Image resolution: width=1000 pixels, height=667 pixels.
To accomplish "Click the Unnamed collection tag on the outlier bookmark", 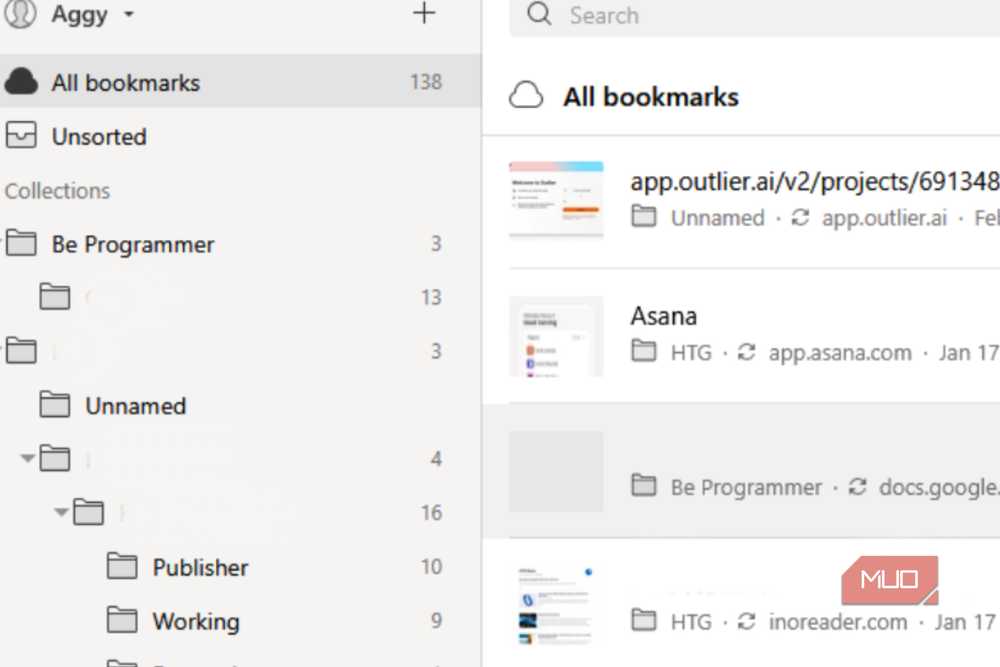I will [x=717, y=218].
